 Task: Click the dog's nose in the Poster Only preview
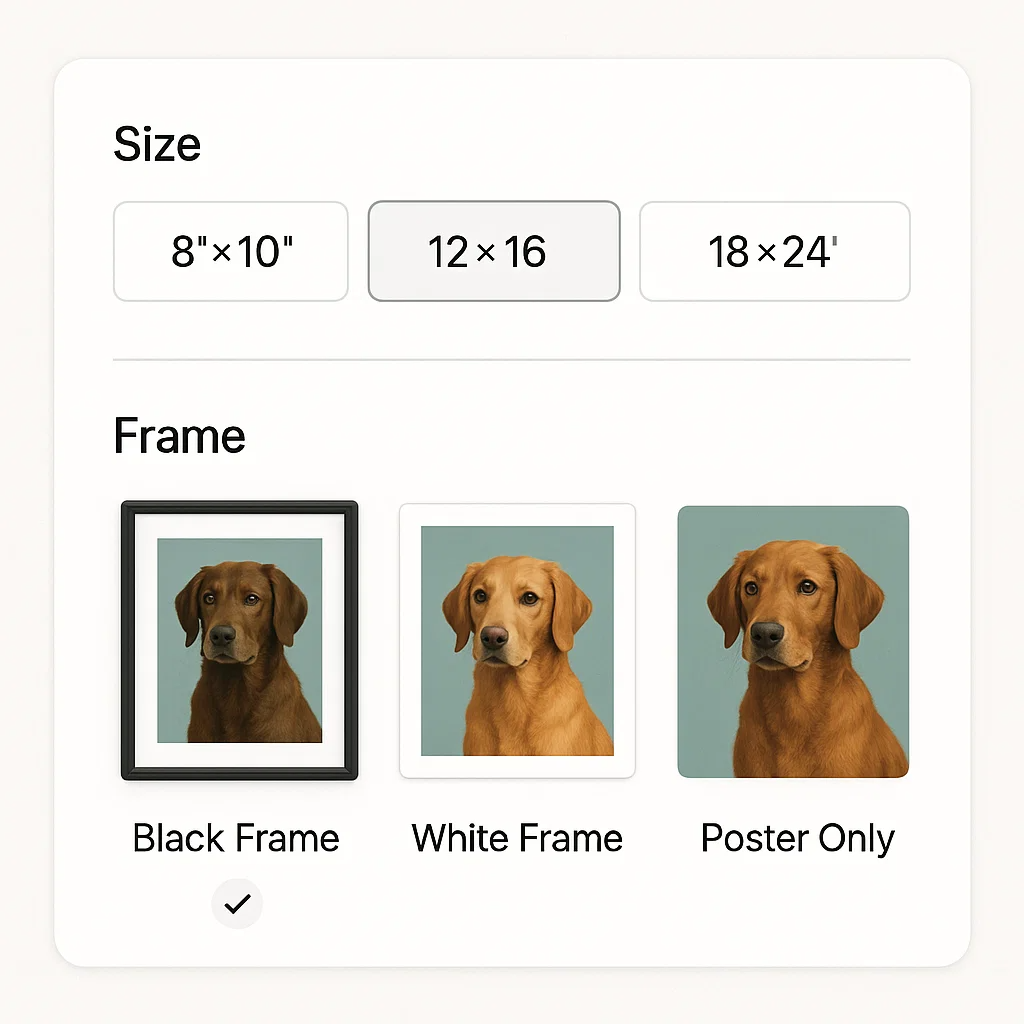(767, 633)
